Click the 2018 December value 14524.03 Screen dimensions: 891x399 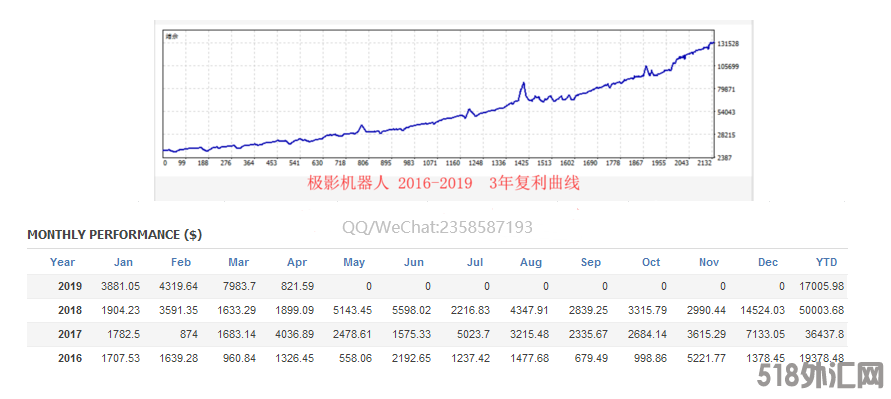click(x=762, y=310)
